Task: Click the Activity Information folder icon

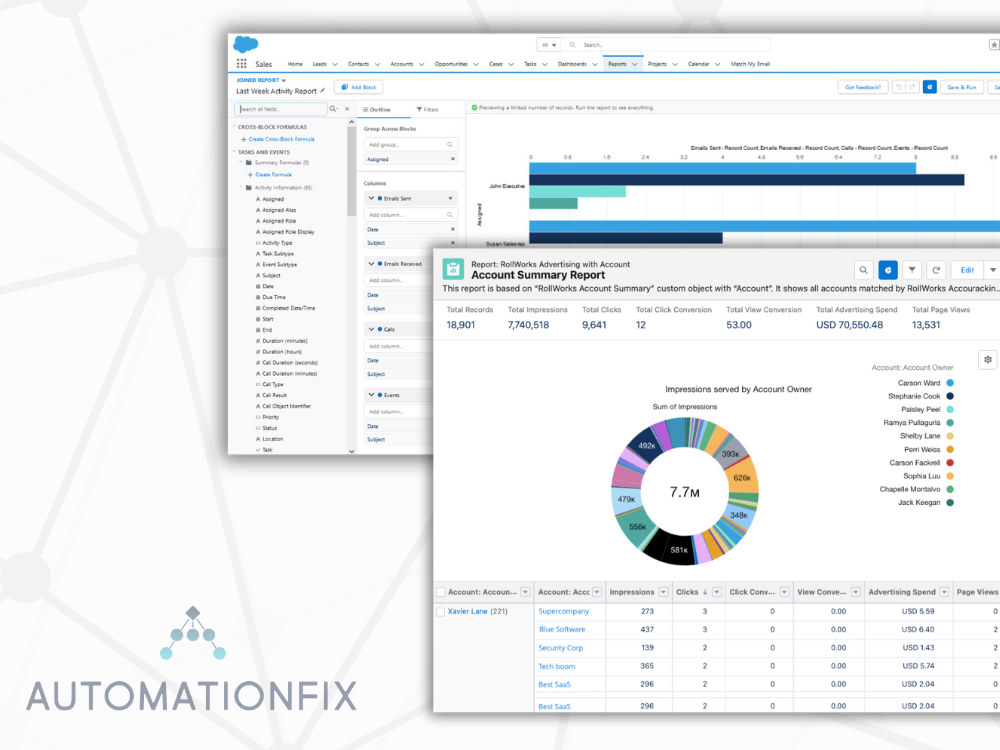Action: [249, 188]
